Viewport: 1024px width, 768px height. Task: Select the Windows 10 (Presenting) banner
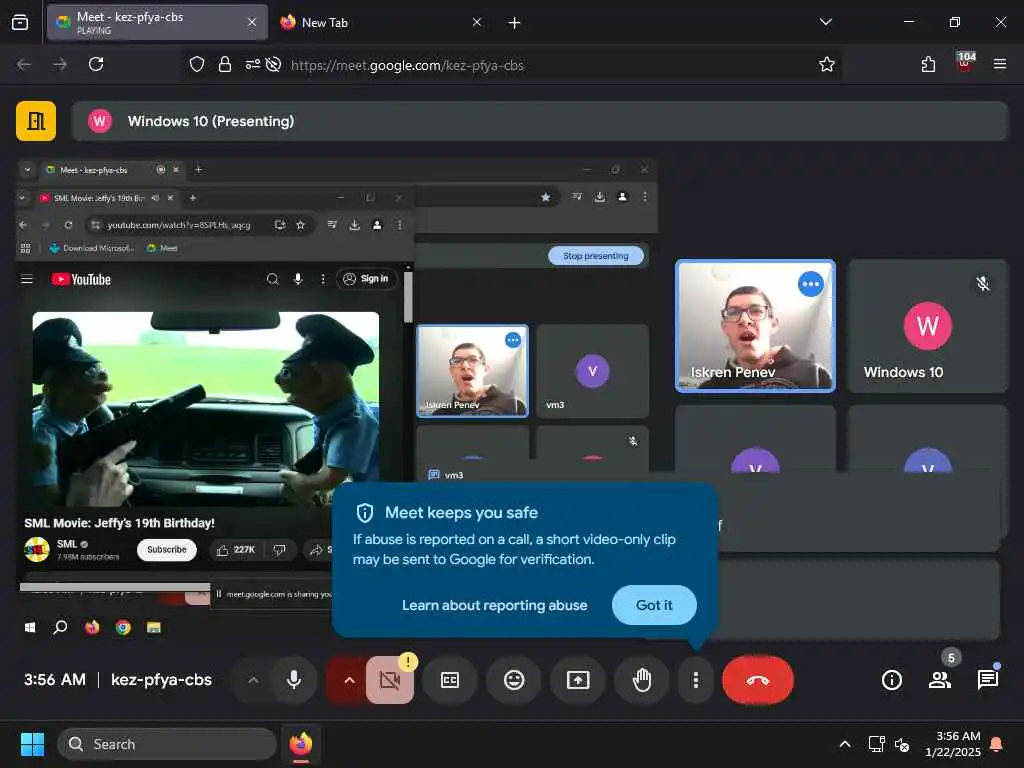[539, 121]
